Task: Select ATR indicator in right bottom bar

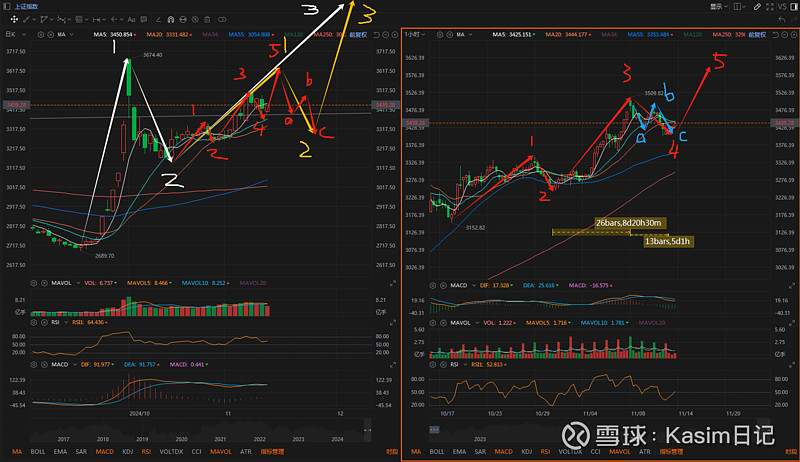Action: click(645, 452)
